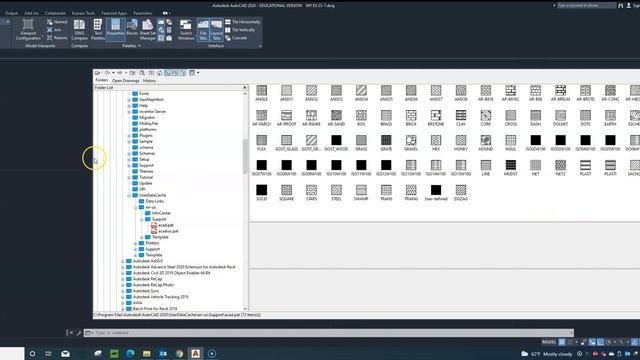Image resolution: width=640 pixels, height=360 pixels.
Task: Collapse the UserDataCache folder
Action: coord(129,195)
